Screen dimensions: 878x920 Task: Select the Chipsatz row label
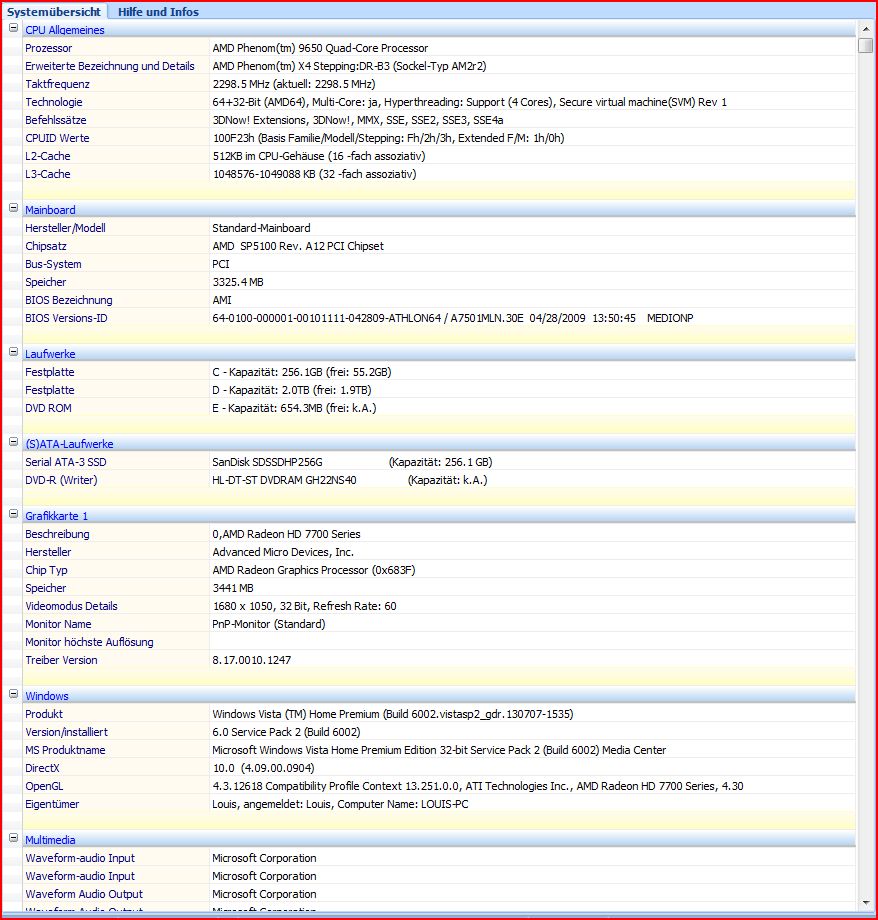[x=45, y=246]
